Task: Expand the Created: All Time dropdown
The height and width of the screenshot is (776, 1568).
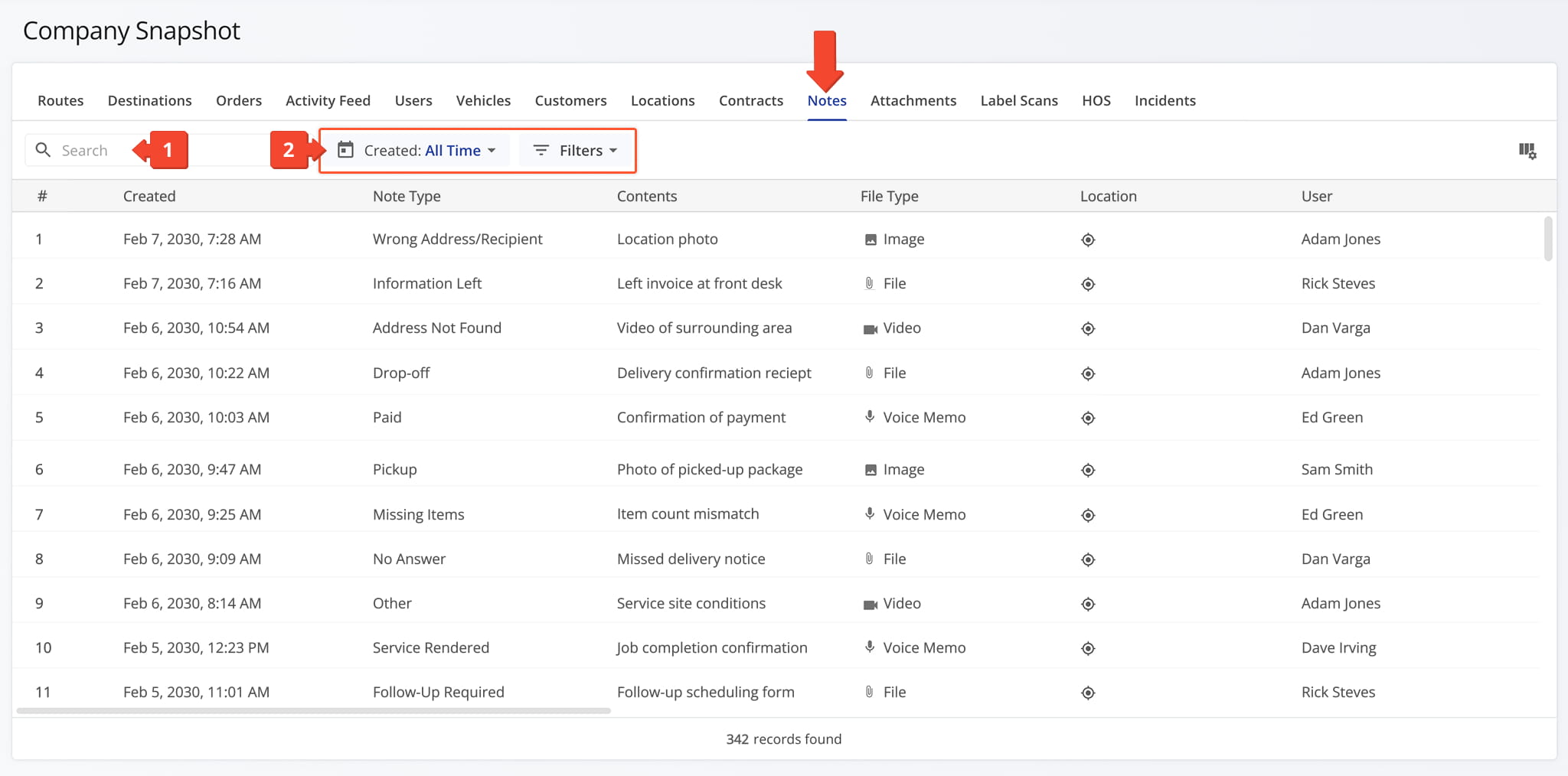Action: [419, 150]
